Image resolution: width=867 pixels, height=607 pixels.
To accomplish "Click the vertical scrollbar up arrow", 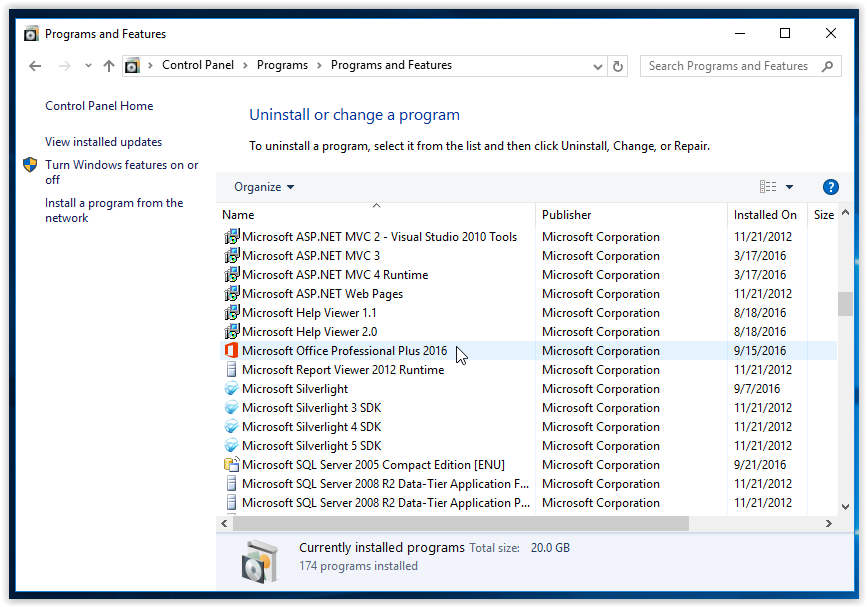I will tap(845, 213).
